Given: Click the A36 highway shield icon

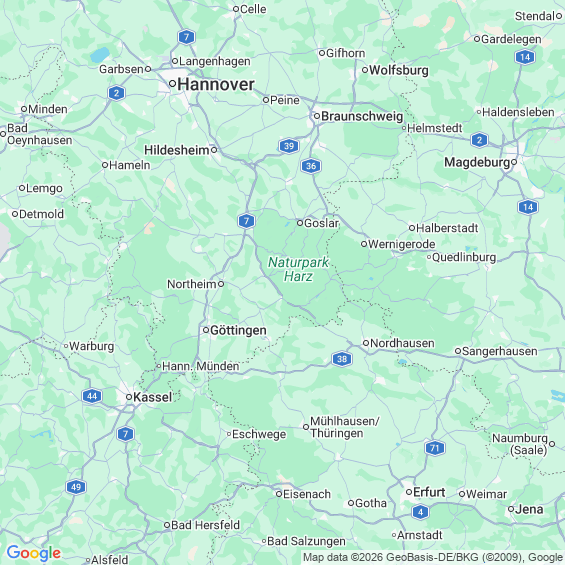Looking at the screenshot, I should tap(311, 166).
